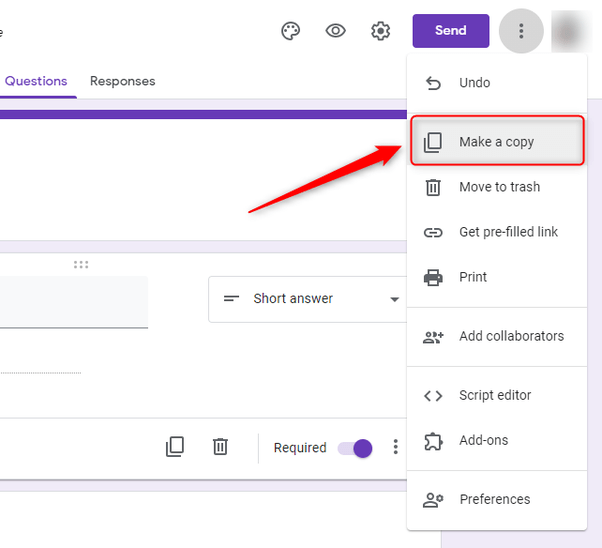This screenshot has width=602, height=548.
Task: Click the short answer lines icon
Action: [x=232, y=298]
